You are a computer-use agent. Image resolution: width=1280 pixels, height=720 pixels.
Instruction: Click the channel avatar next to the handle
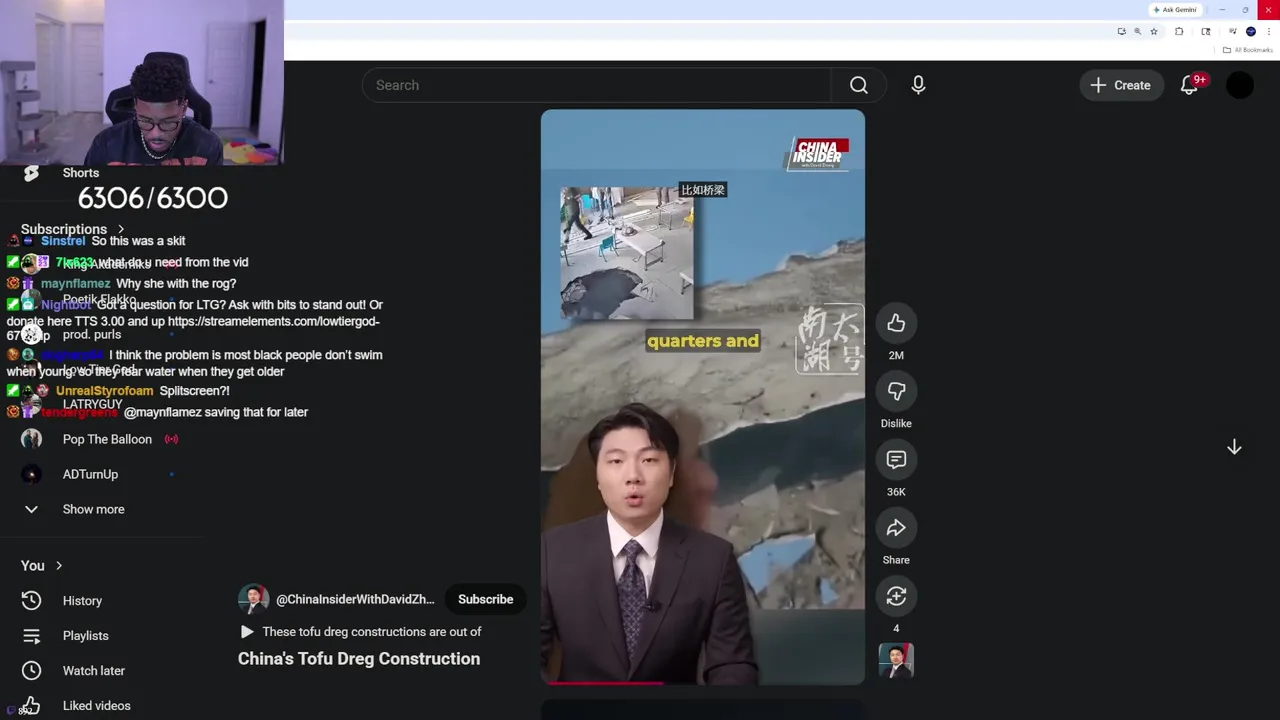[x=253, y=599]
